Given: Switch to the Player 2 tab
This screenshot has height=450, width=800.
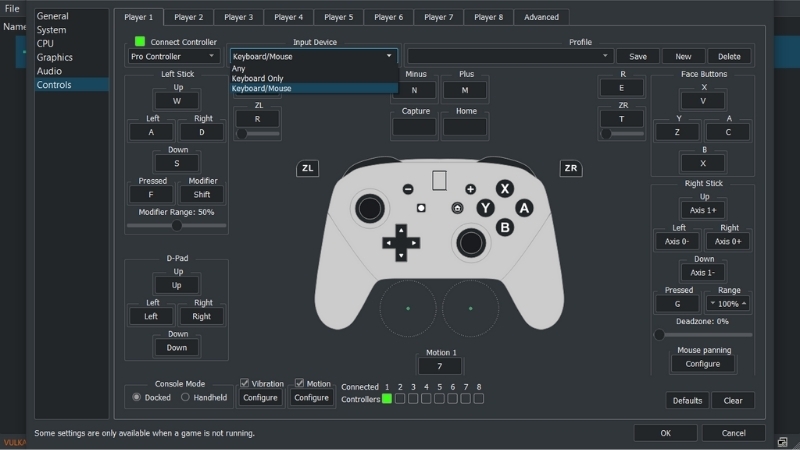Looking at the screenshot, I should pos(187,17).
